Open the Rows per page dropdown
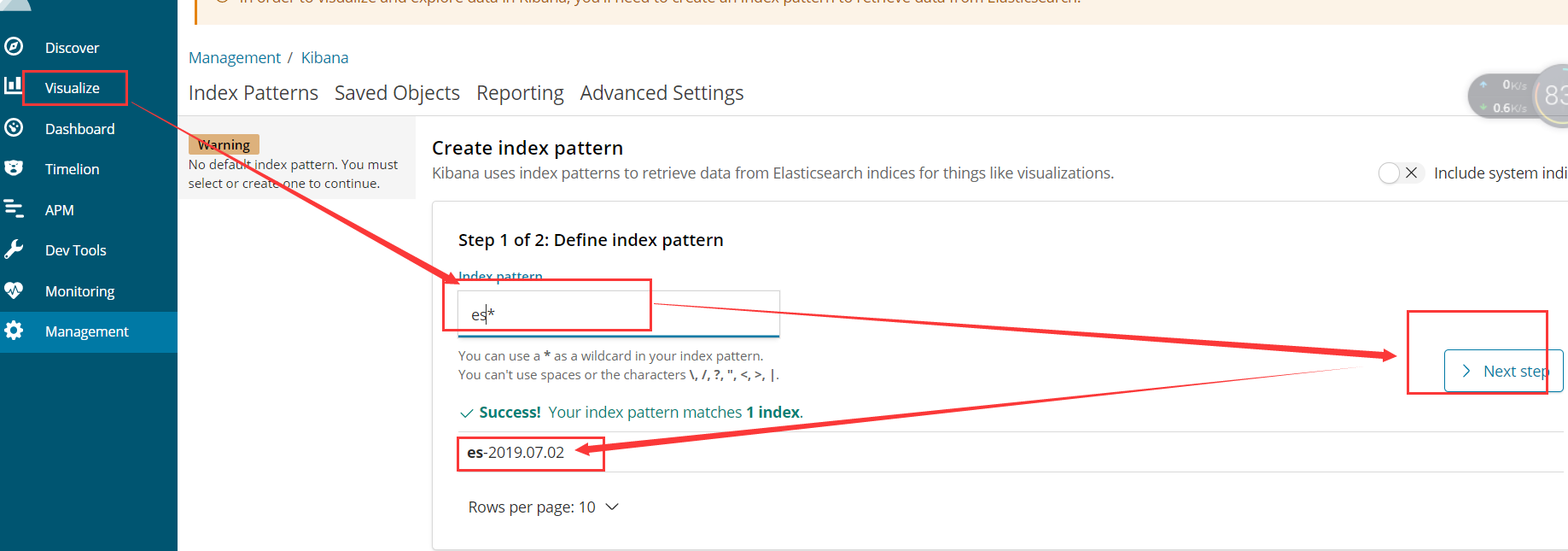The height and width of the screenshot is (551, 1568). click(x=543, y=507)
